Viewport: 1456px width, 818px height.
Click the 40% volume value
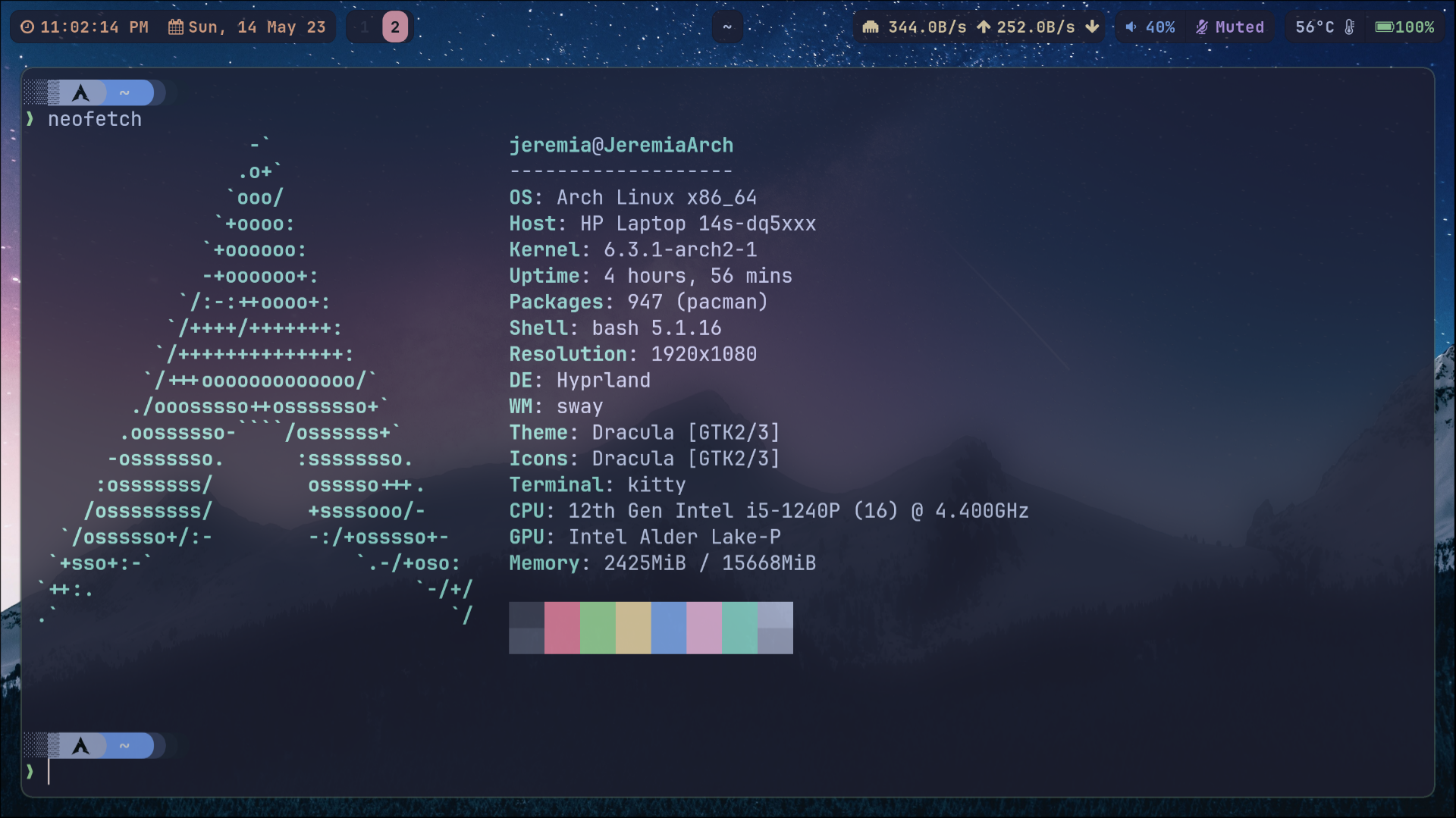point(1160,27)
